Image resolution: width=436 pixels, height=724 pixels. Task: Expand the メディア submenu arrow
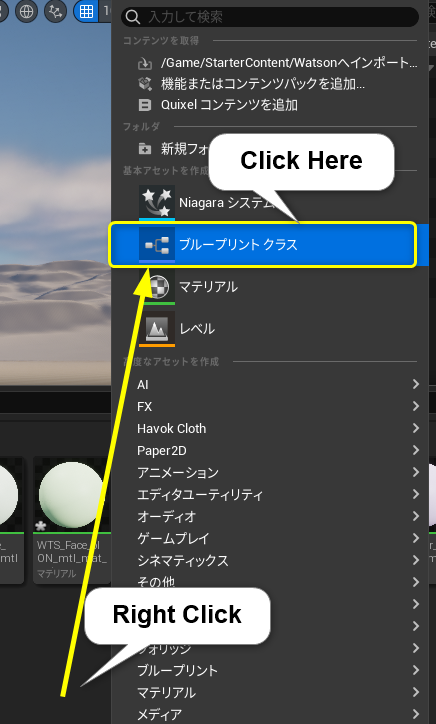point(416,714)
